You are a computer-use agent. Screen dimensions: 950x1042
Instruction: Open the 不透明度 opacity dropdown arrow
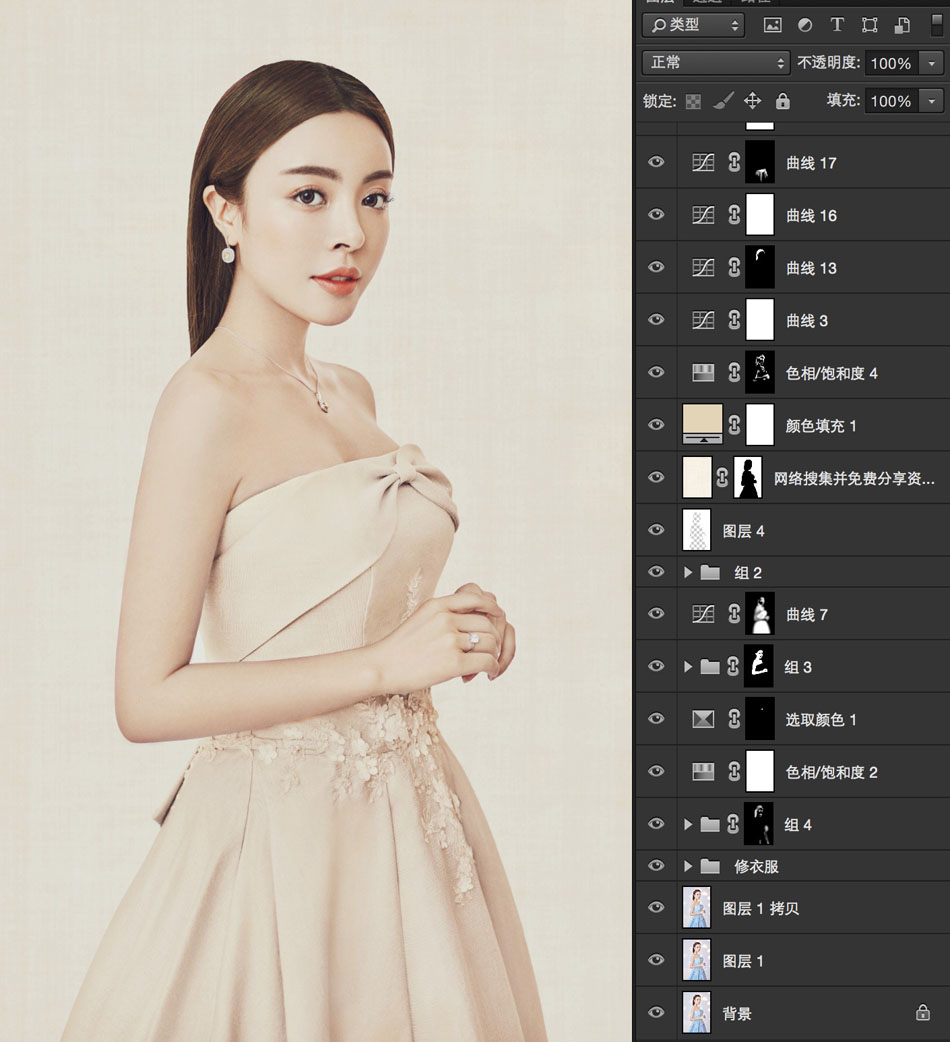click(x=931, y=63)
